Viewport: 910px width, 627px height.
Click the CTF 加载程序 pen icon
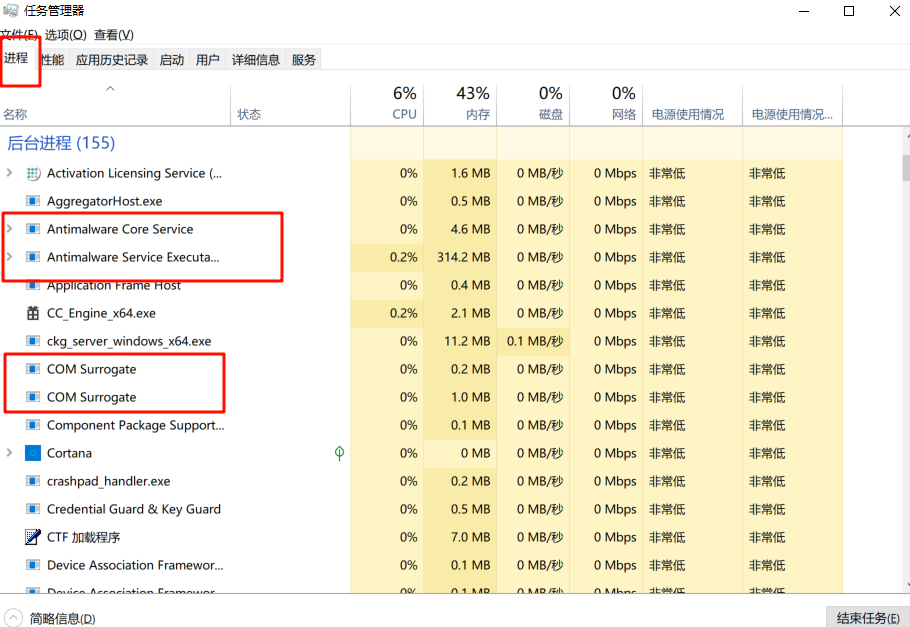[x=32, y=537]
